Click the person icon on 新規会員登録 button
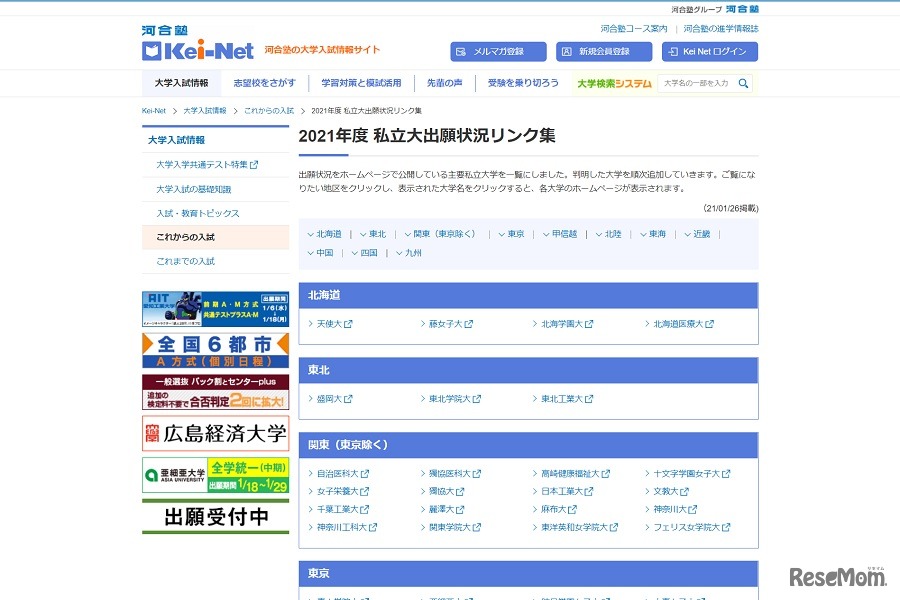Image resolution: width=900 pixels, height=600 pixels. coord(566,50)
